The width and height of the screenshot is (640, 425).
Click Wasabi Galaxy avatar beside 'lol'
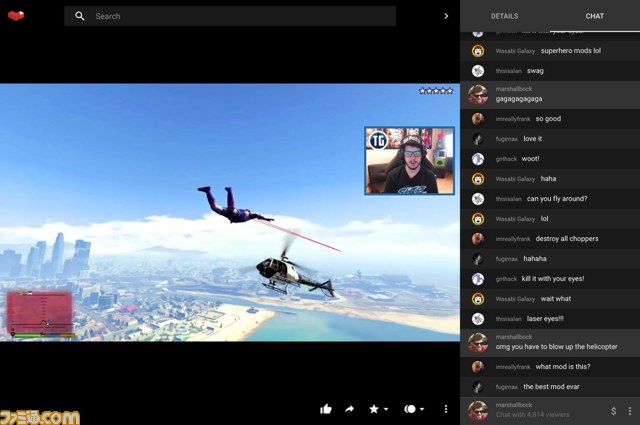click(x=478, y=219)
